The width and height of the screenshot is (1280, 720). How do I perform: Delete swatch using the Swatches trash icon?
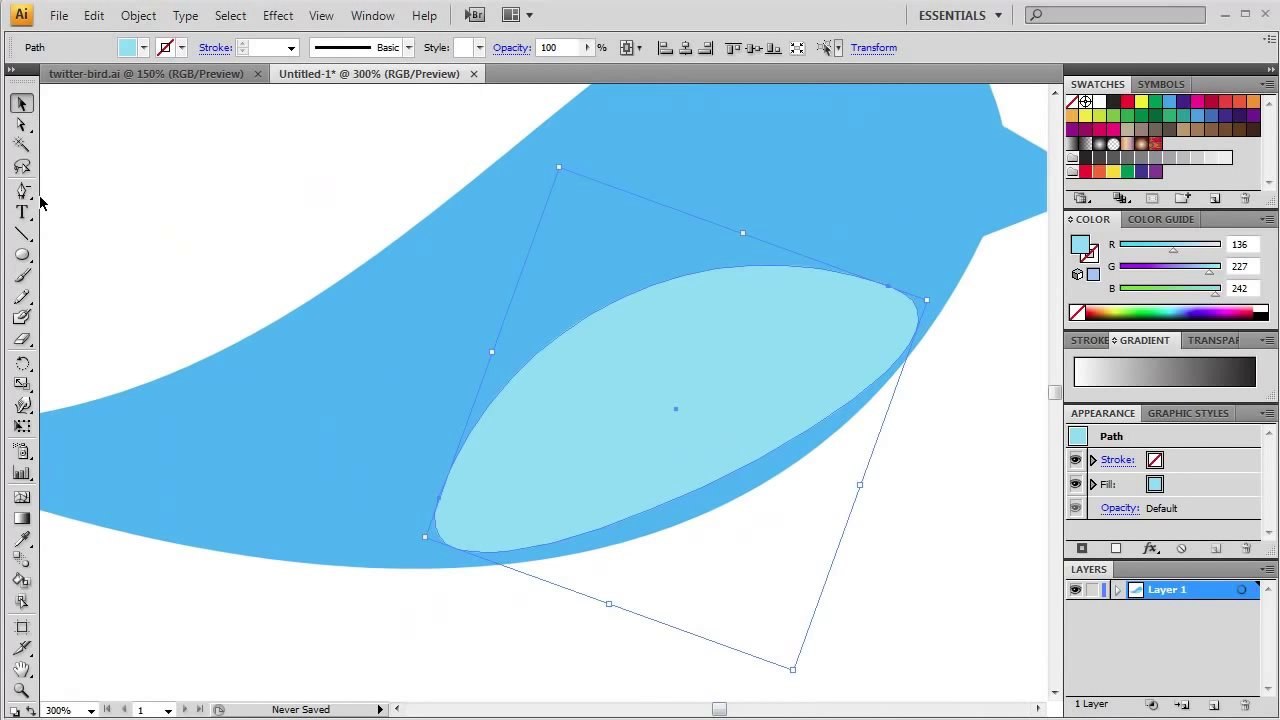coord(1245,199)
